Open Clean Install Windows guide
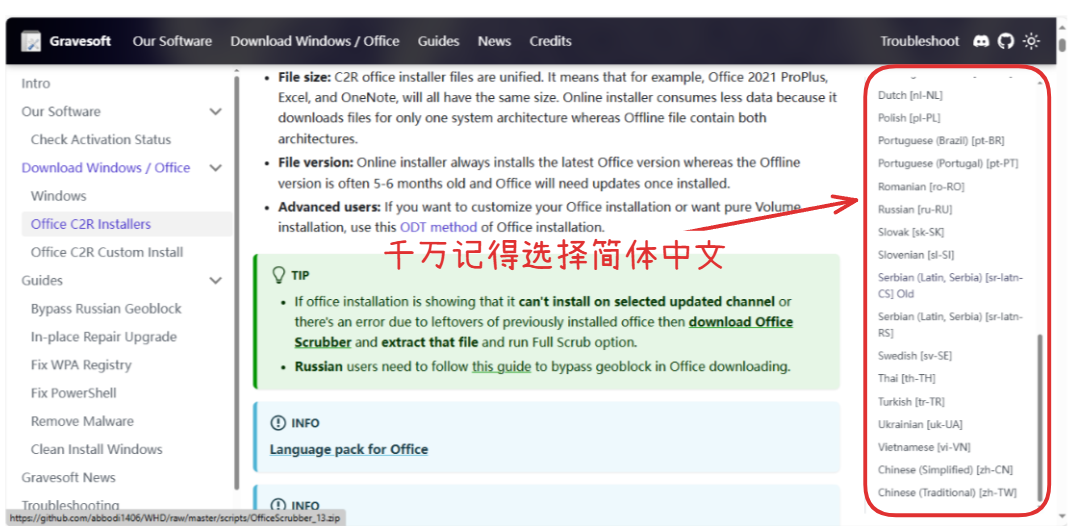Screen dimensions: 1068x526 tap(97, 450)
